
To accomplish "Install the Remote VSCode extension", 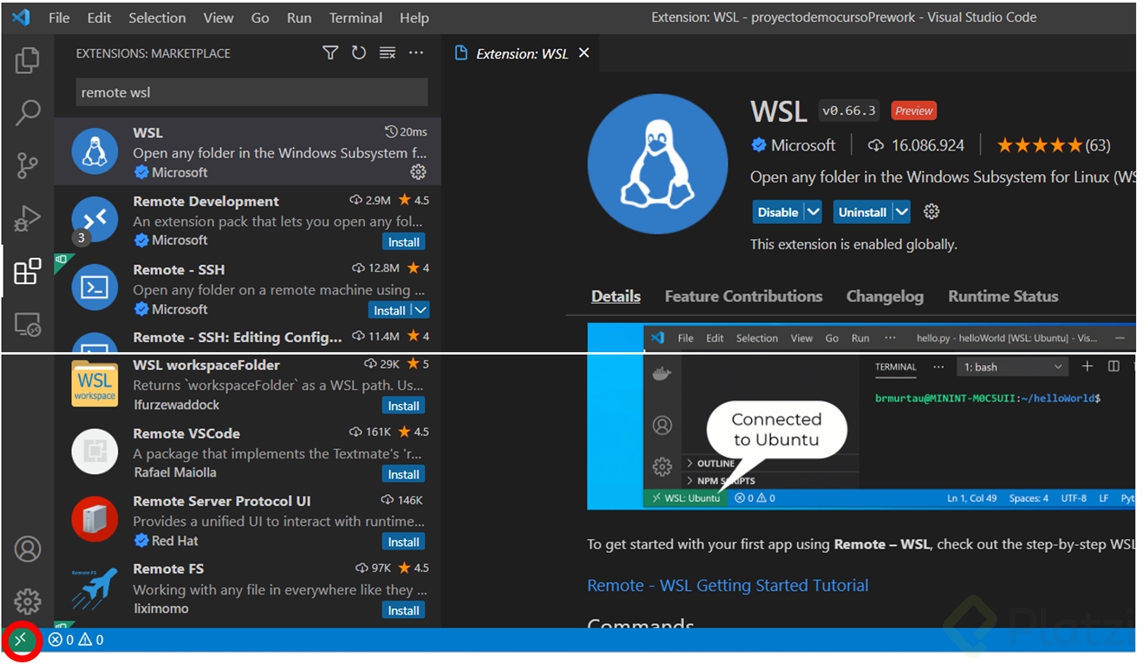I will pos(403,474).
